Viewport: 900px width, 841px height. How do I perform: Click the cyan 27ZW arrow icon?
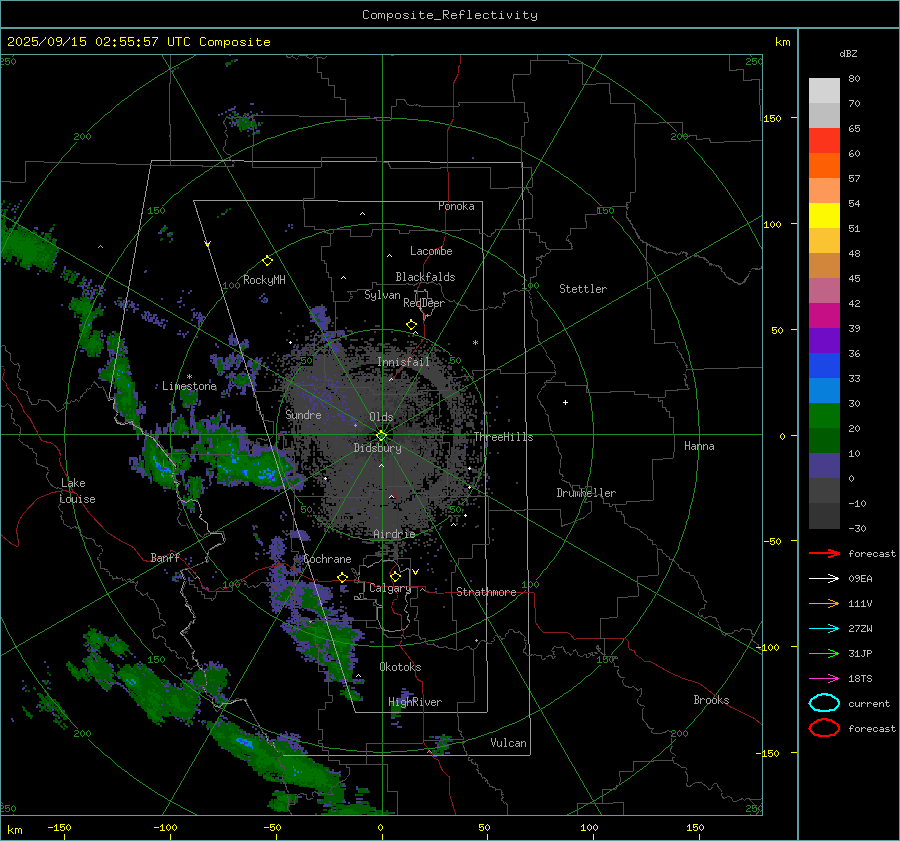pyautogui.click(x=824, y=629)
